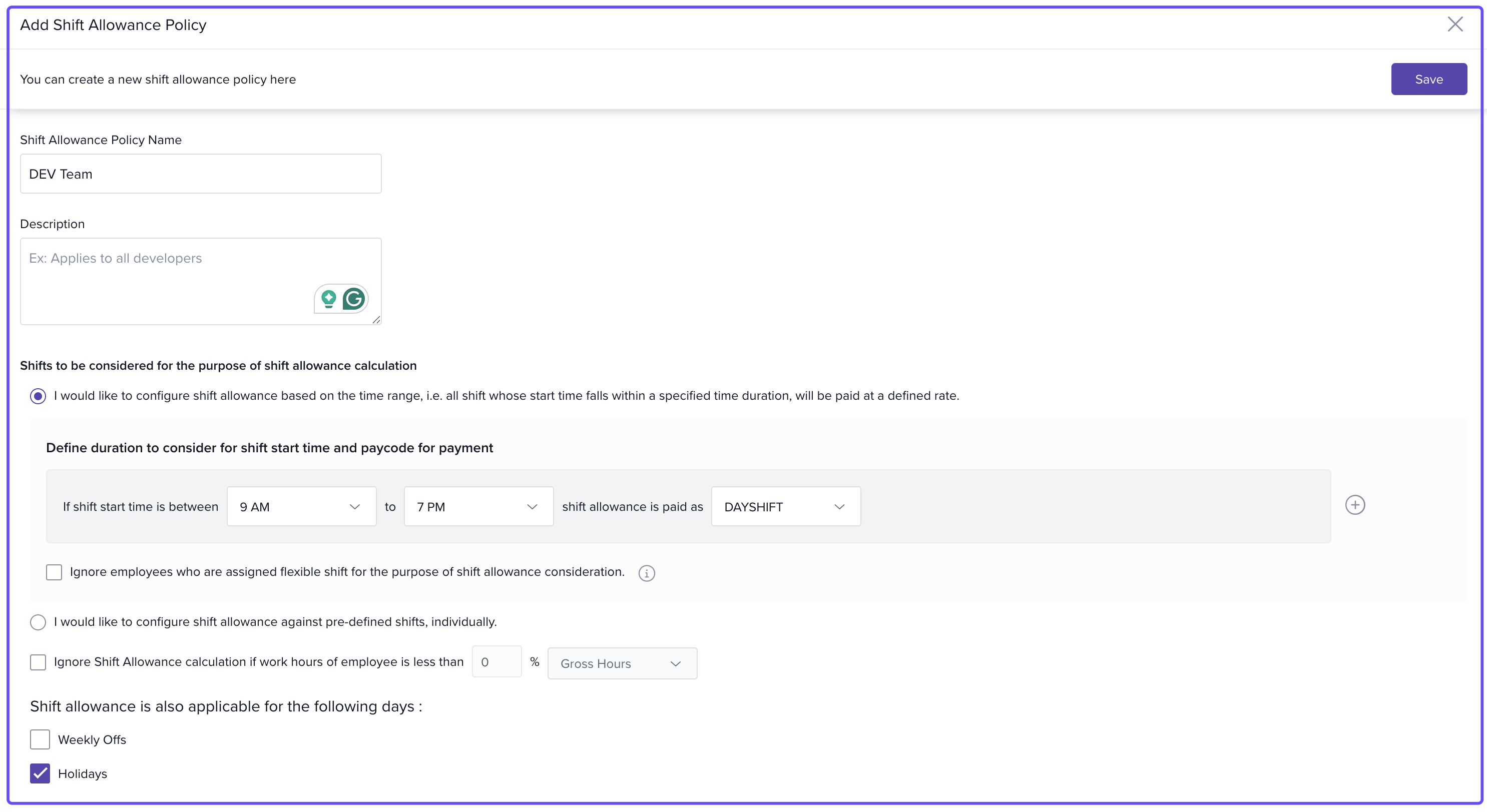Image resolution: width=1487 pixels, height=812 pixels.
Task: Open the 7 PM end time dropdown
Action: (478, 506)
